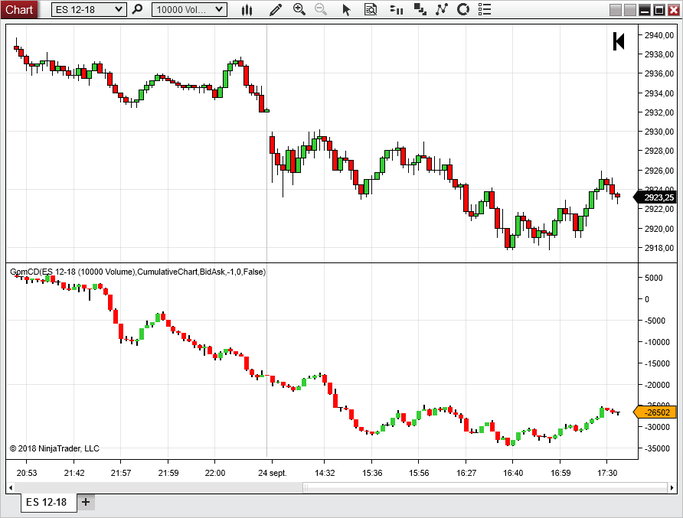Click the magnifier instrument search icon

[139, 10]
